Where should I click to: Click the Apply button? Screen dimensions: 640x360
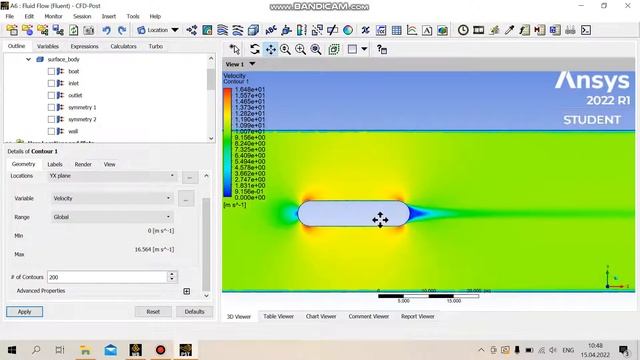click(x=24, y=312)
